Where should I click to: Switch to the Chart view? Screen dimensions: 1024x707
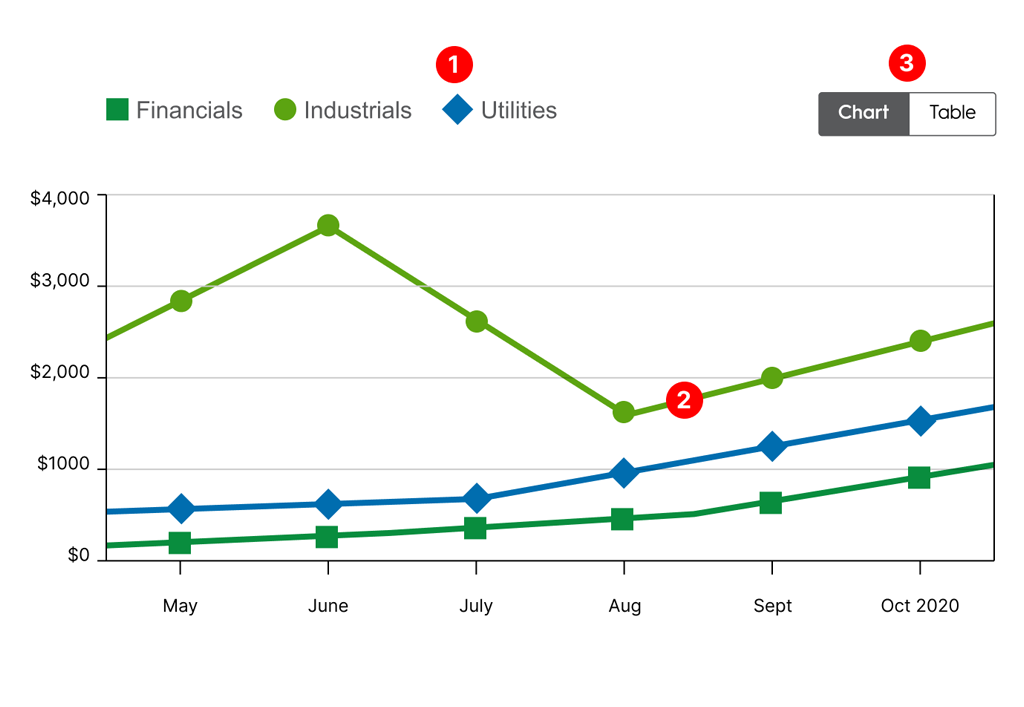(x=863, y=113)
